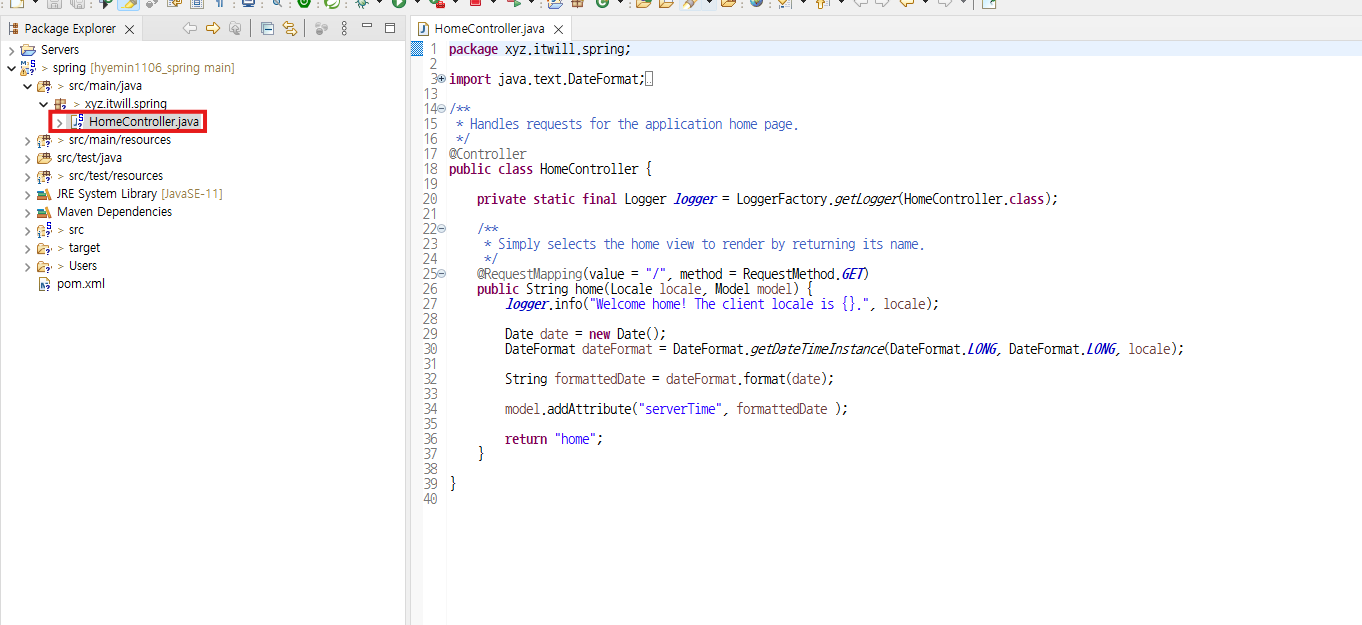The height and width of the screenshot is (625, 1362).
Task: Select the target folder entry
Action: tap(84, 248)
